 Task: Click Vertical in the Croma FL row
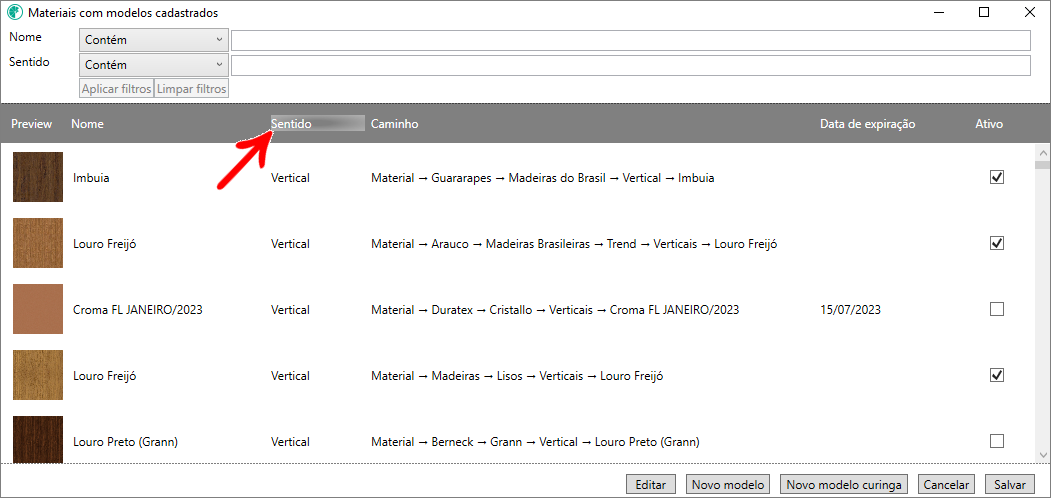click(291, 310)
